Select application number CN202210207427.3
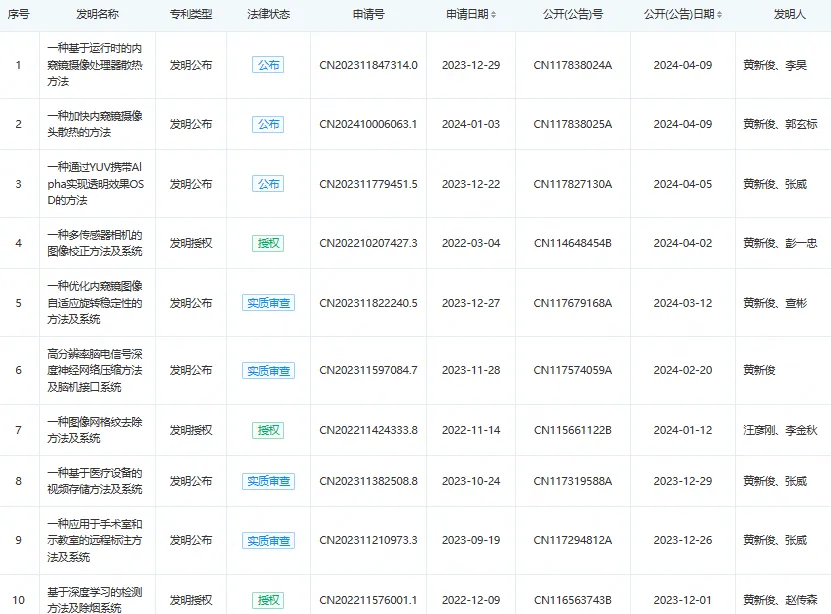Screen dimensions: 831x614 click(368, 243)
